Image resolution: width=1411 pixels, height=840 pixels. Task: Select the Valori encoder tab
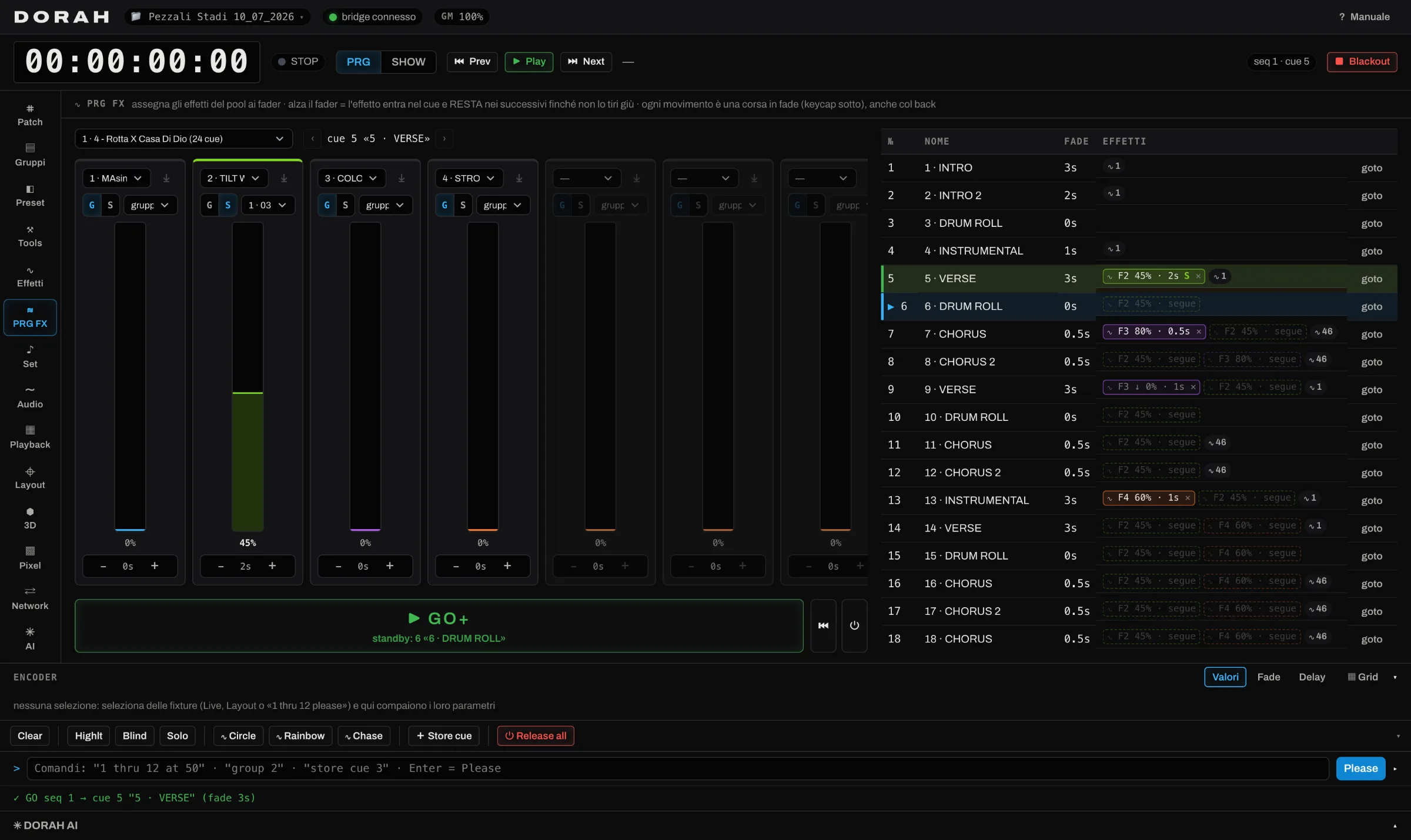click(x=1225, y=677)
